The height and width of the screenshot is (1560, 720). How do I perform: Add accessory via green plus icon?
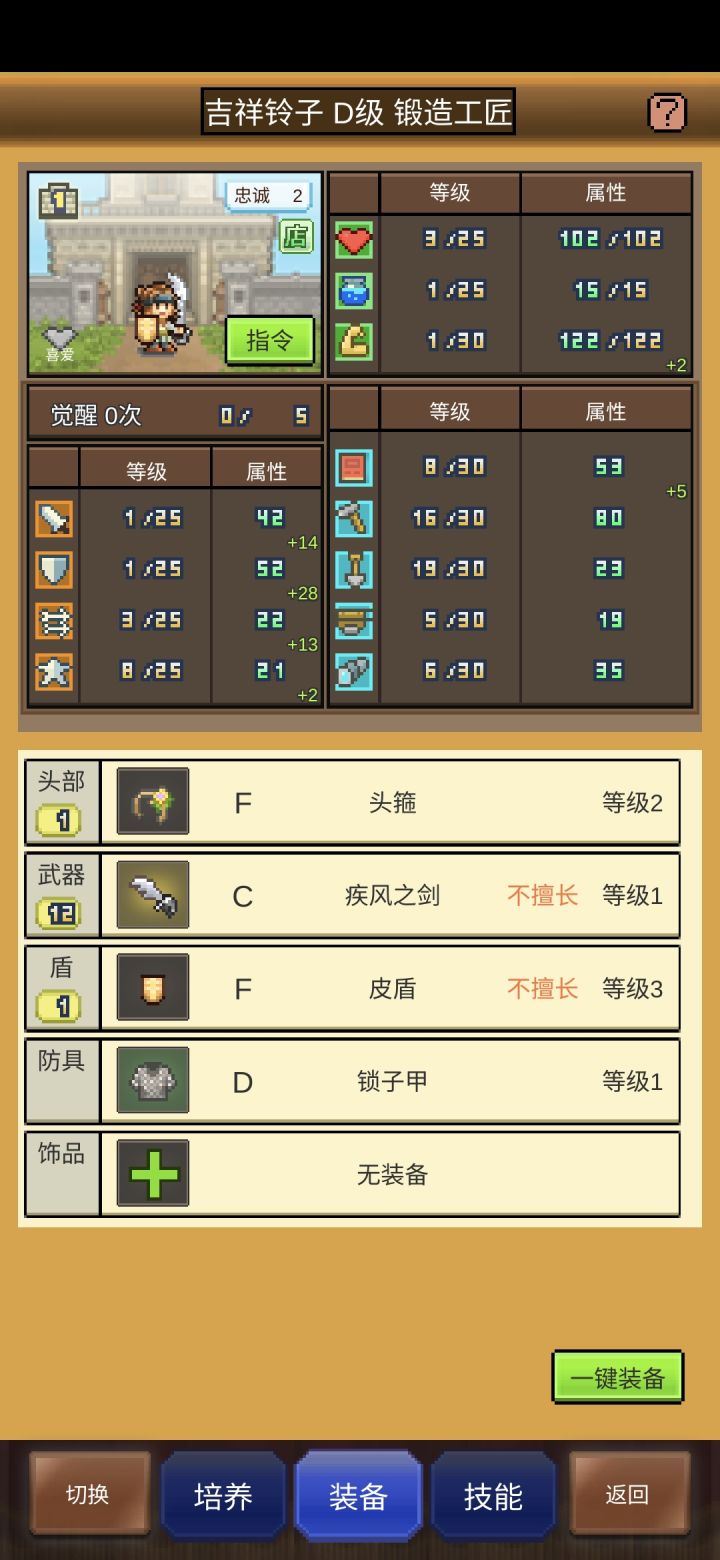pos(153,1173)
